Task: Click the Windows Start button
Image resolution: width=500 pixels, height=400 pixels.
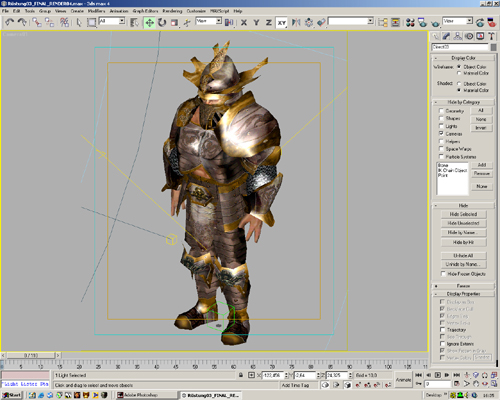Action: pos(12,395)
